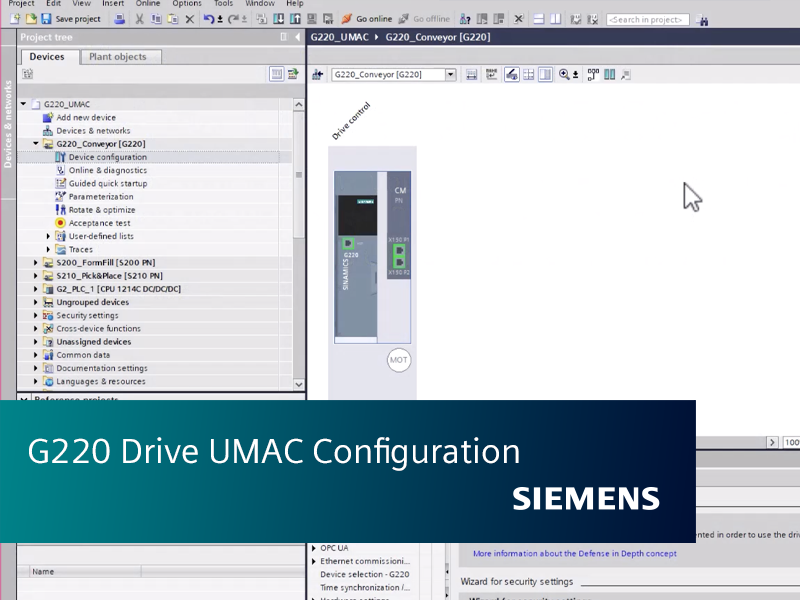Screen dimensions: 800x600
Task: Click the Cut toolbar icon
Action: click(x=140, y=19)
